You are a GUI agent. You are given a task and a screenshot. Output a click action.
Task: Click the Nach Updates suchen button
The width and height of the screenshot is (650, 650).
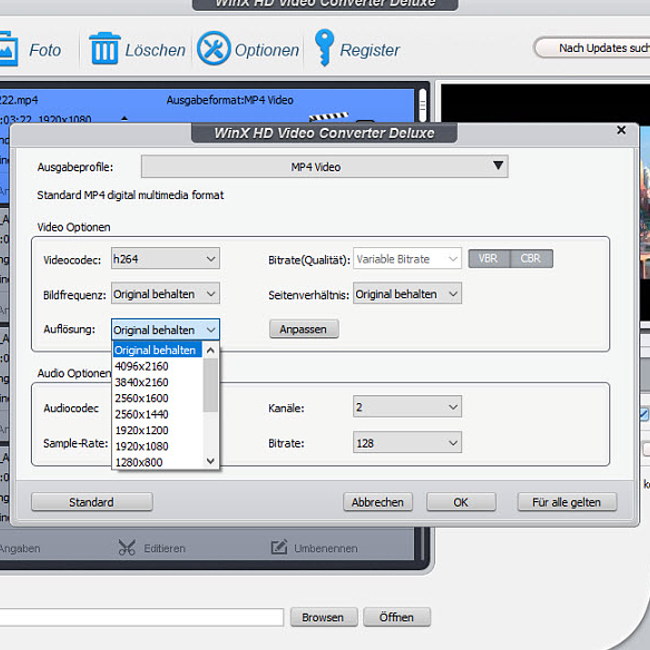coord(591,47)
